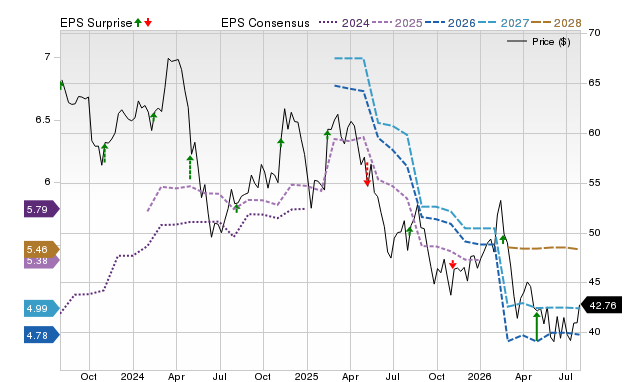Image resolution: width=640 pixels, height=382 pixels.
Task: Toggle the Price ($) line in the legend
Action: point(539,42)
